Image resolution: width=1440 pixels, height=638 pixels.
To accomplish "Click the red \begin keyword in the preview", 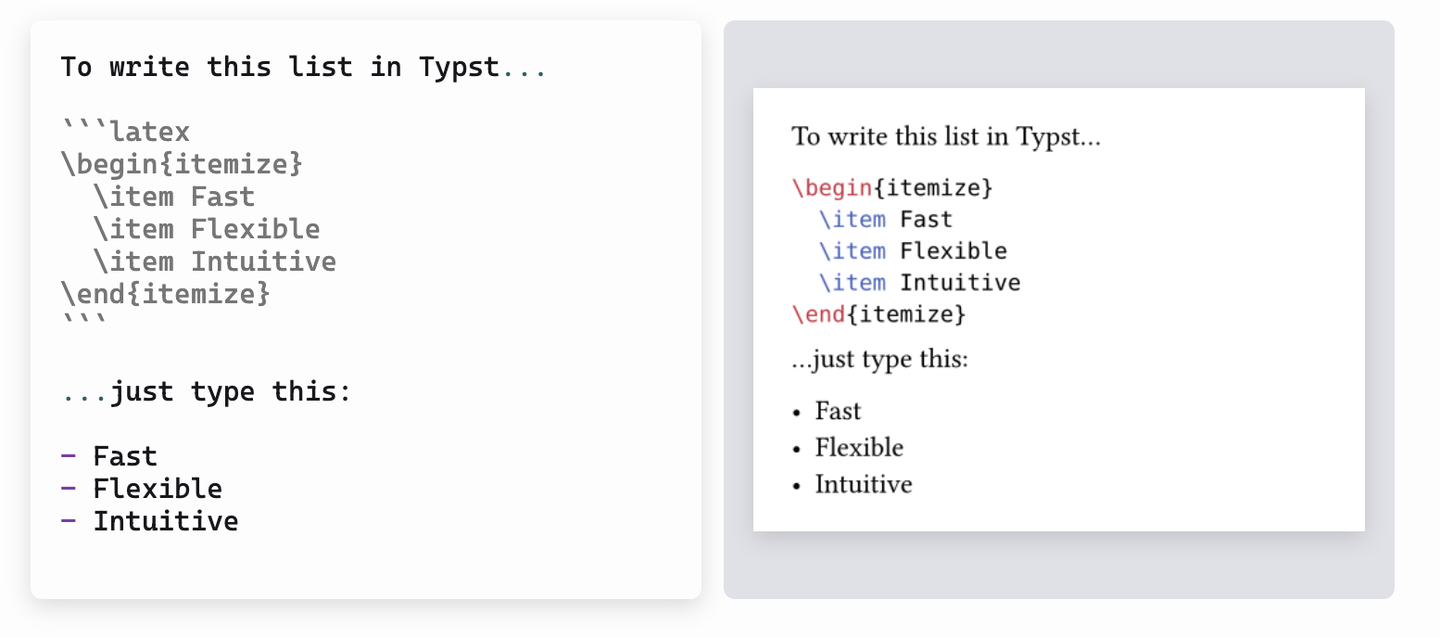I will click(818, 187).
